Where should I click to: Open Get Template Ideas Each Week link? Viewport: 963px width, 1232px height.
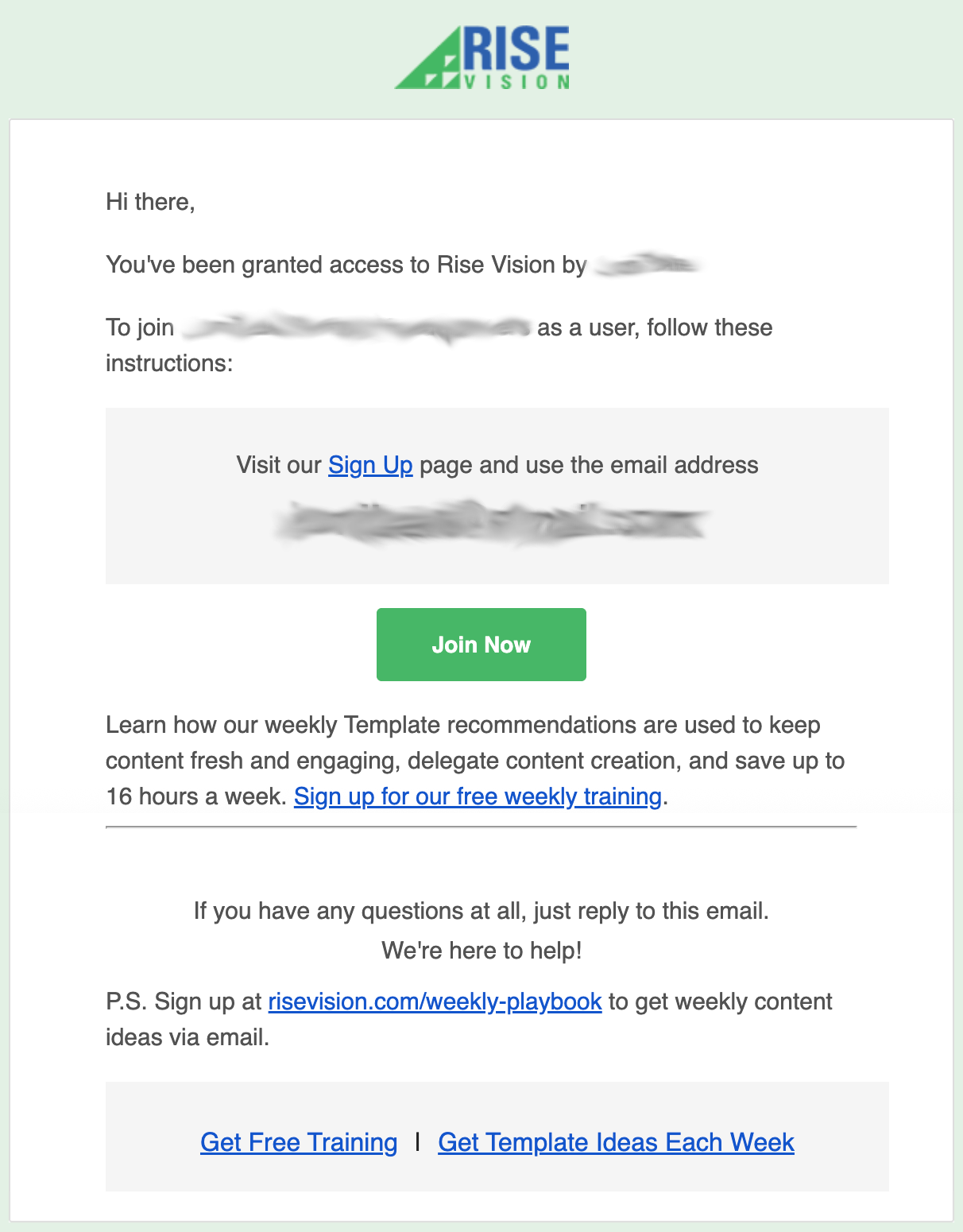coord(616,1142)
